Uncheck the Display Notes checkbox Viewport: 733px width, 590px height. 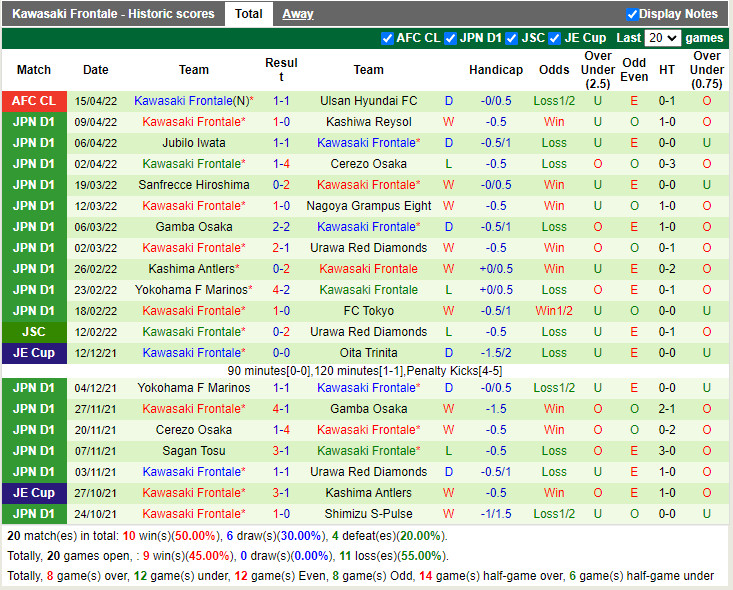(x=632, y=14)
